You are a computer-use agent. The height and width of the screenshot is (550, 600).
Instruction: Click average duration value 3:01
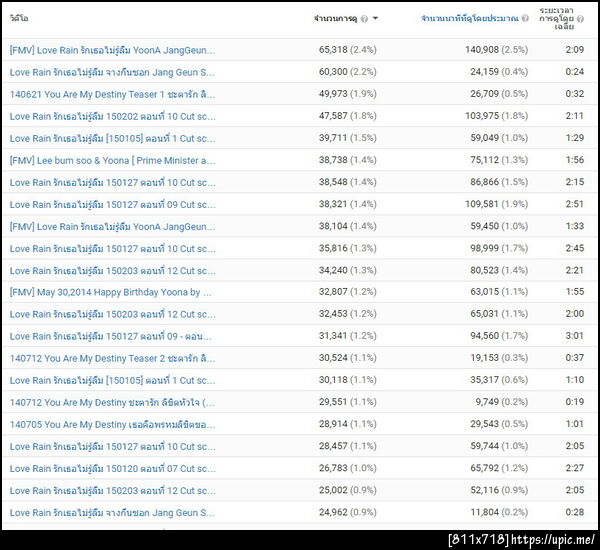(575, 336)
